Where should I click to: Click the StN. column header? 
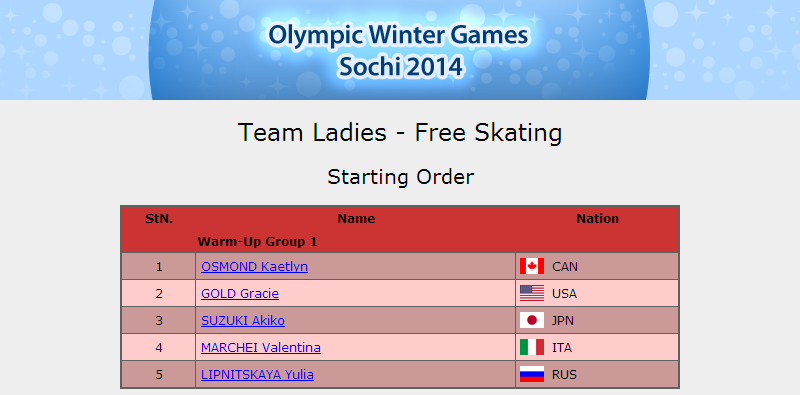[159, 218]
